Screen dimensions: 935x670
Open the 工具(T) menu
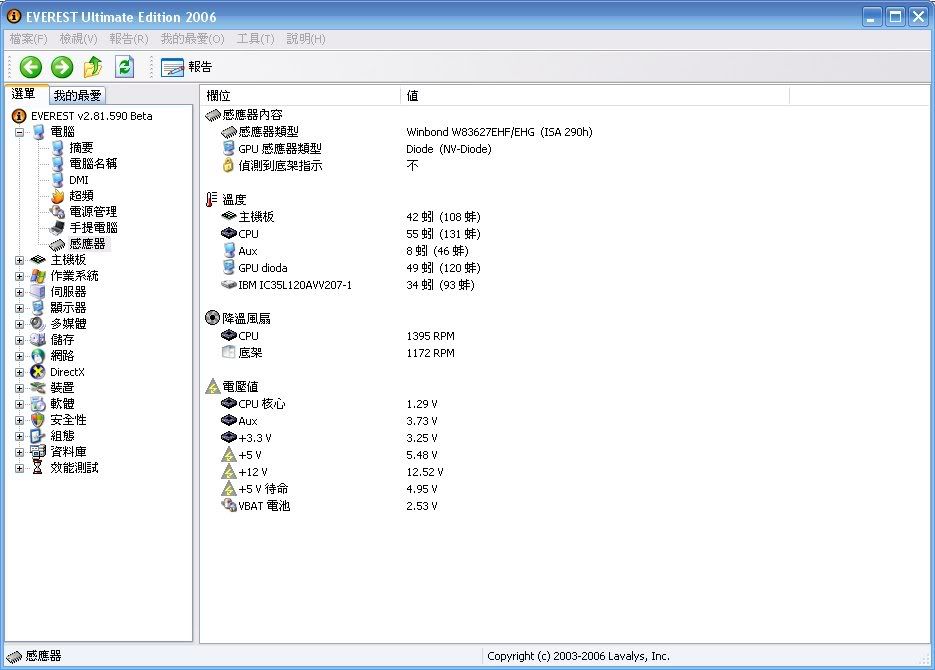(x=255, y=39)
